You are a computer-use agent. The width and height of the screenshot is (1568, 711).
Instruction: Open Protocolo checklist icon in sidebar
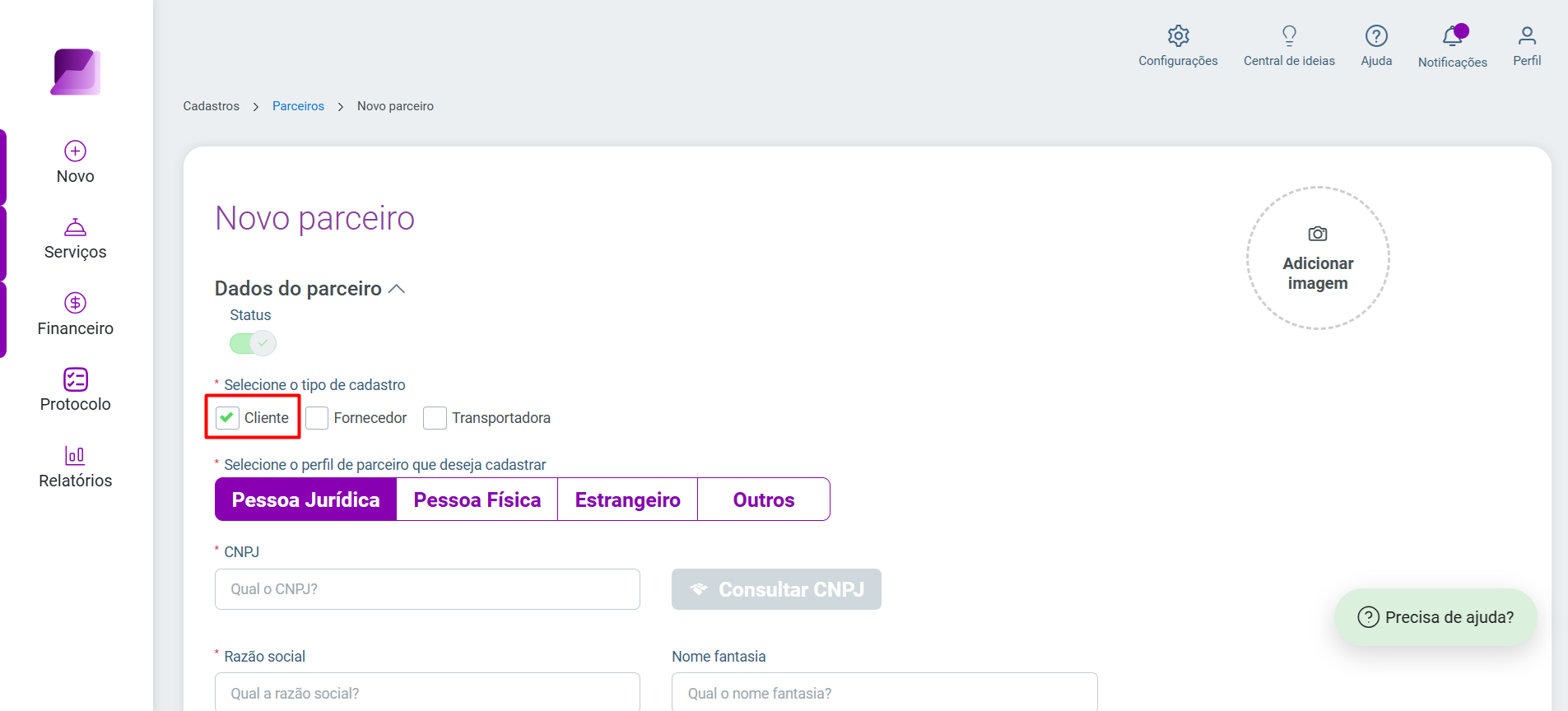tap(76, 379)
